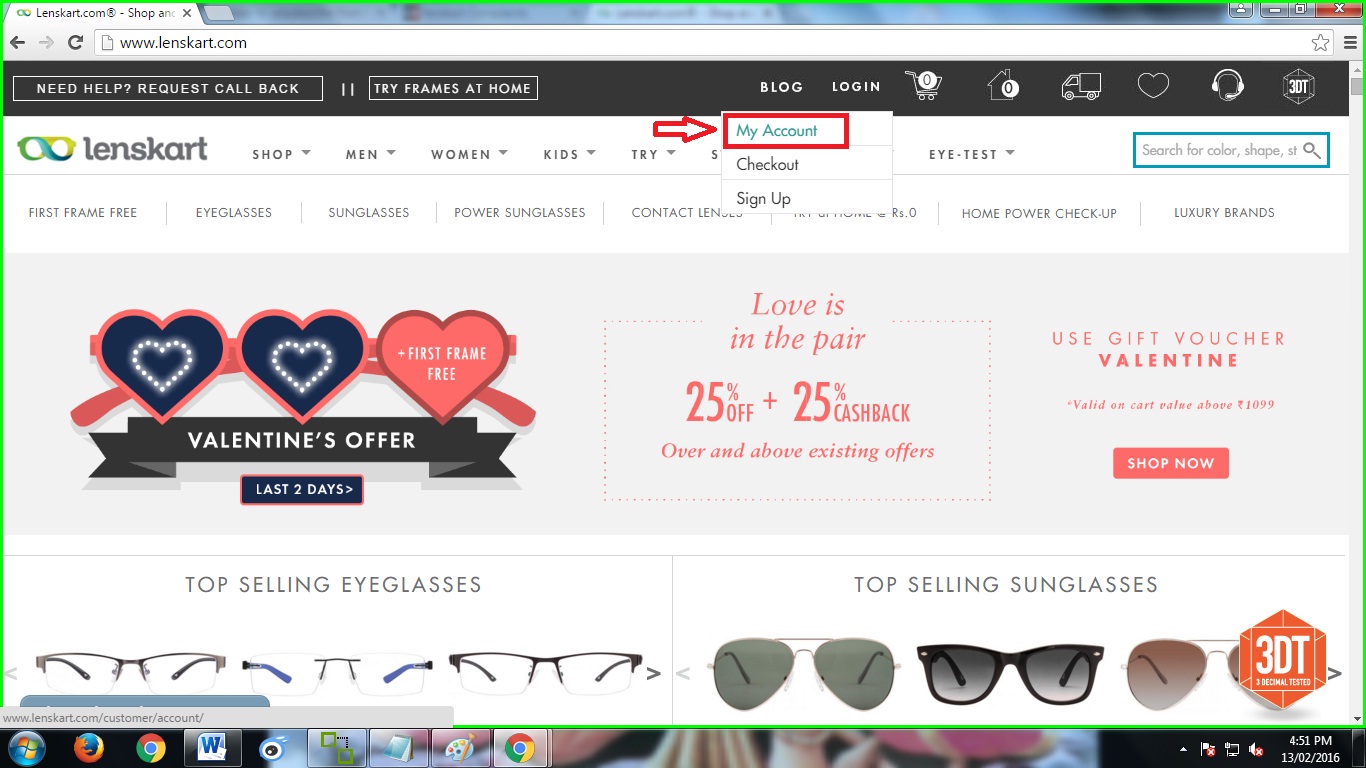Image resolution: width=1366 pixels, height=768 pixels.
Task: Click NEED HELP? REQUEST CALL BACK button
Action: [x=168, y=88]
